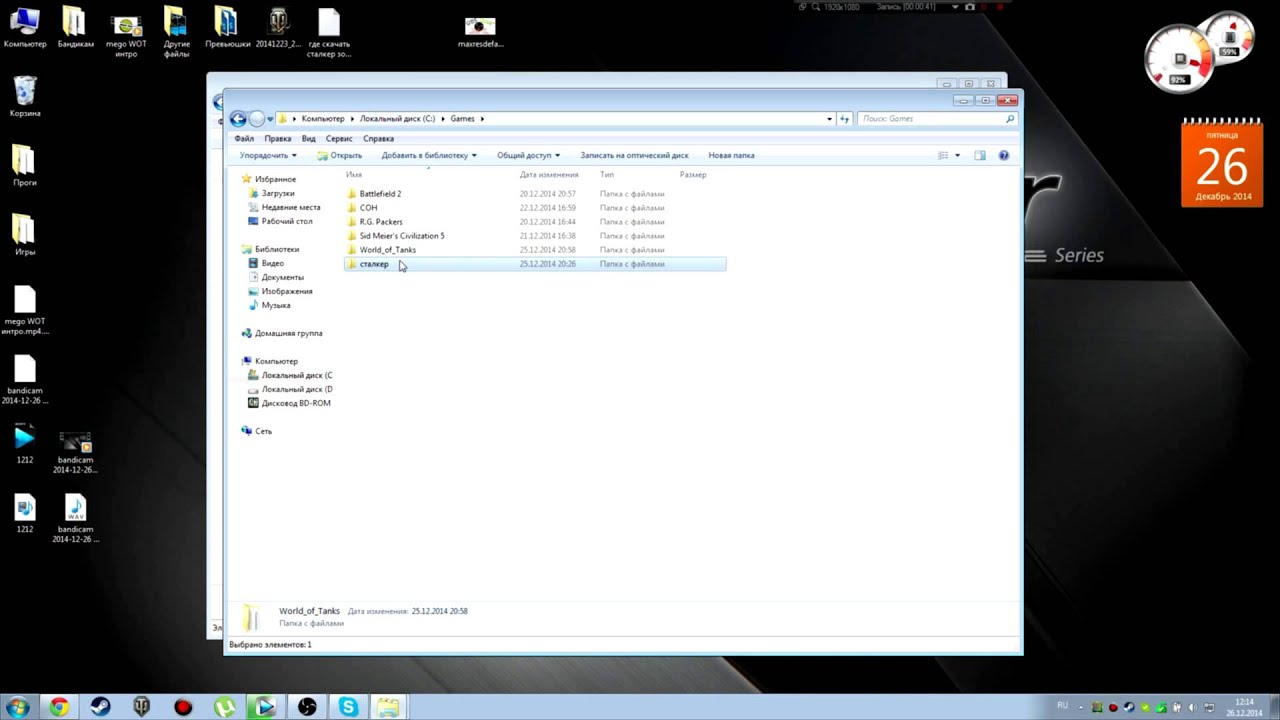The width and height of the screenshot is (1280, 720).
Task: Select Локальный диск (C:) in breadcrumb
Action: (x=397, y=119)
